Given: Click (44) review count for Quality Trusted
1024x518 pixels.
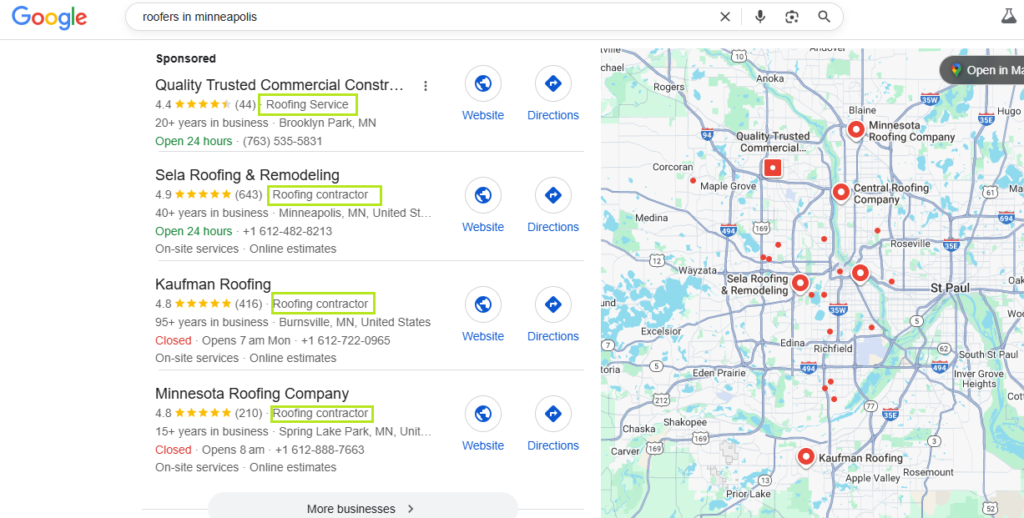Looking at the screenshot, I should (x=246, y=105).
